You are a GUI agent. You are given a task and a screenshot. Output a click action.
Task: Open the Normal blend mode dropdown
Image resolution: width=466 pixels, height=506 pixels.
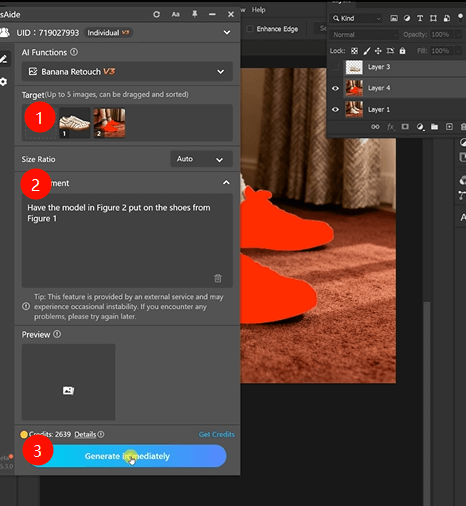point(364,35)
